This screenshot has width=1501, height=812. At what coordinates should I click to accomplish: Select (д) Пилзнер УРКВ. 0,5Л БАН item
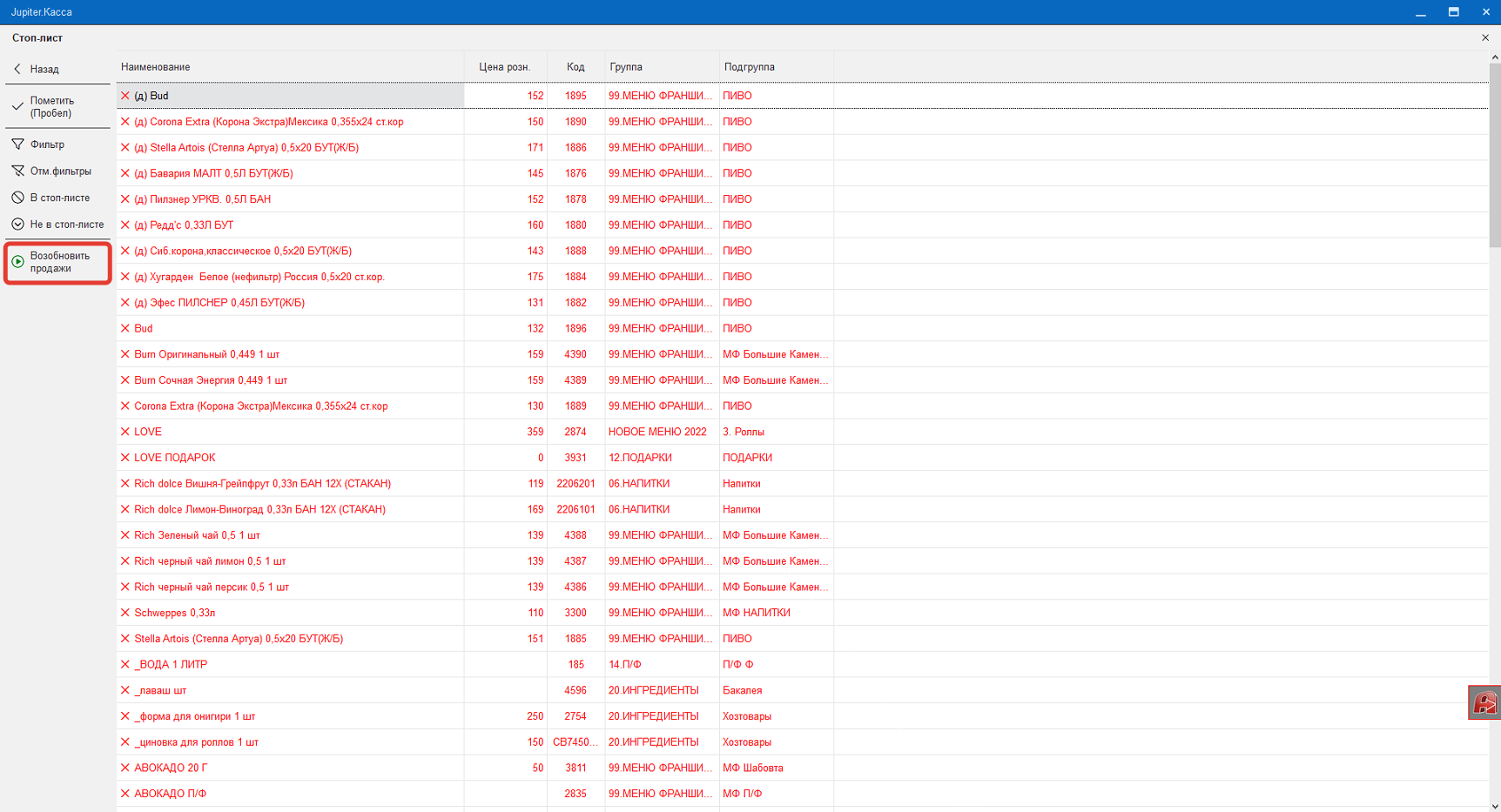203,199
